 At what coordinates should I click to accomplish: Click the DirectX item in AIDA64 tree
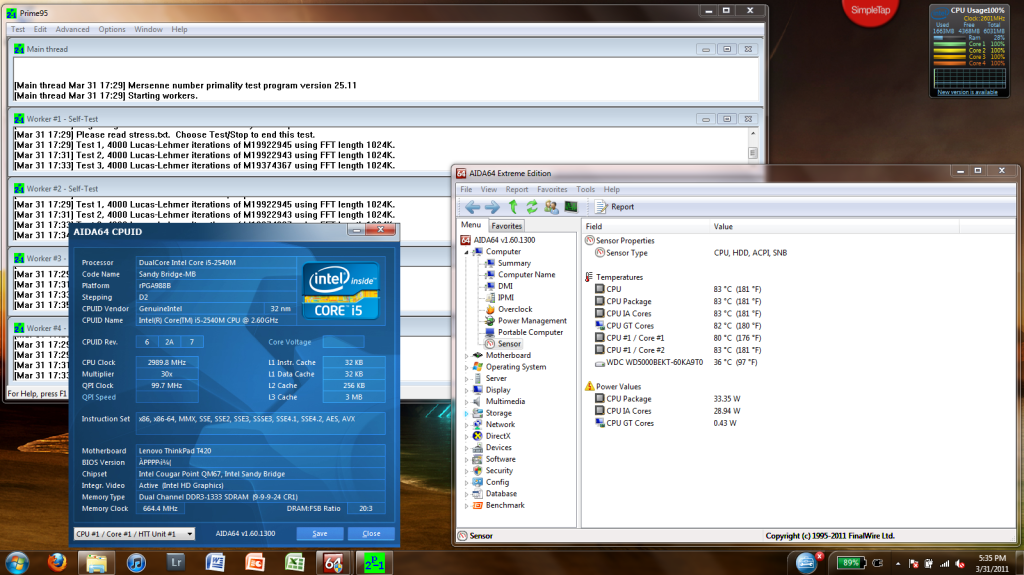click(x=498, y=436)
